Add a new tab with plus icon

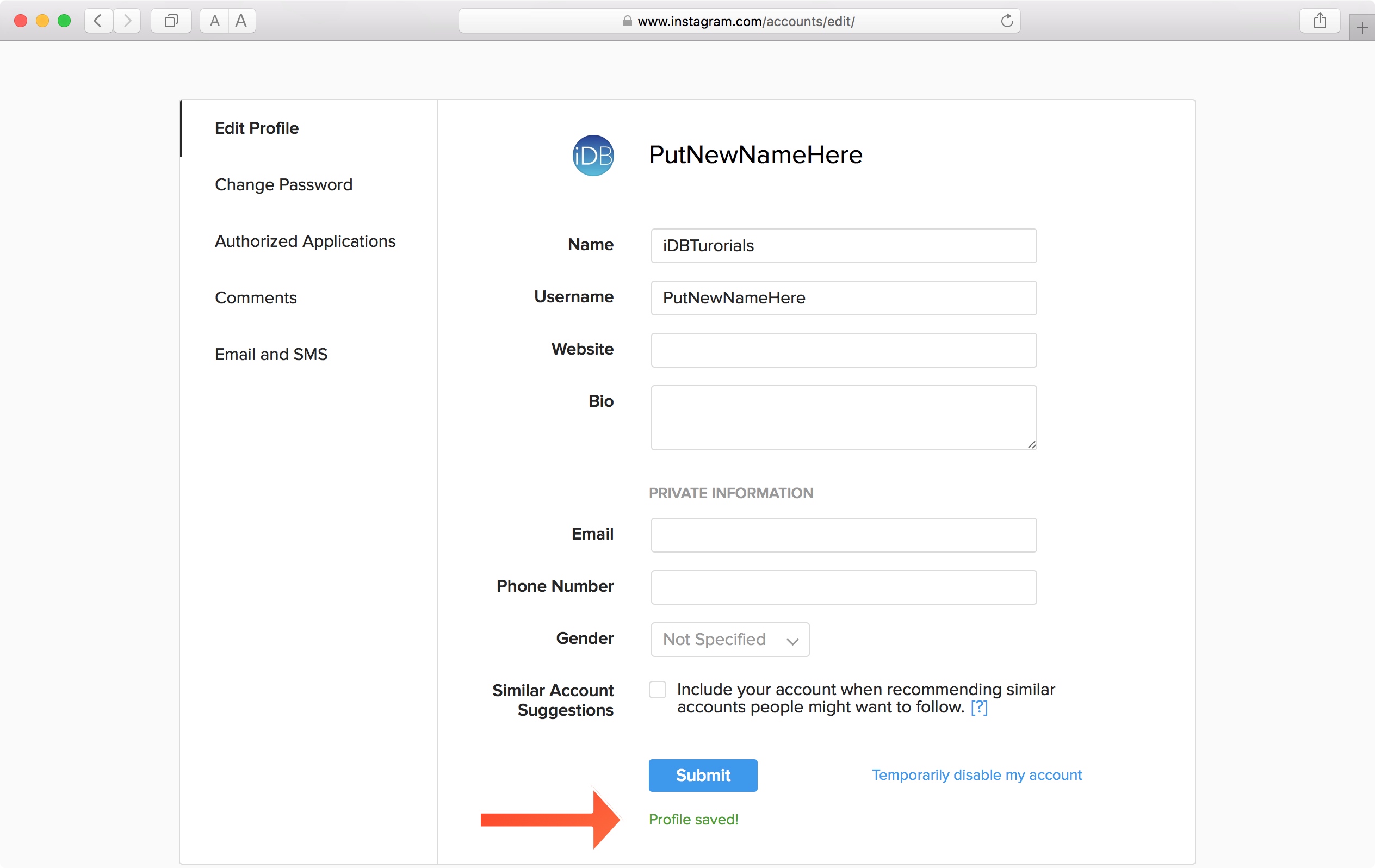pyautogui.click(x=1362, y=27)
